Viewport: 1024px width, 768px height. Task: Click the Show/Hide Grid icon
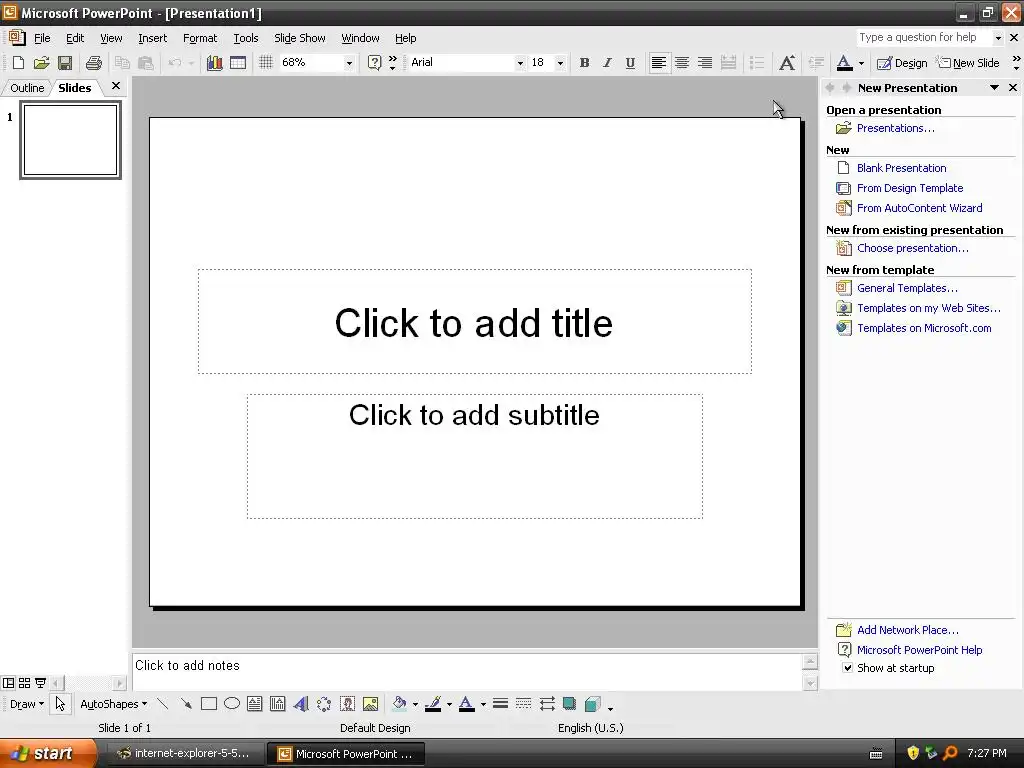click(x=265, y=63)
